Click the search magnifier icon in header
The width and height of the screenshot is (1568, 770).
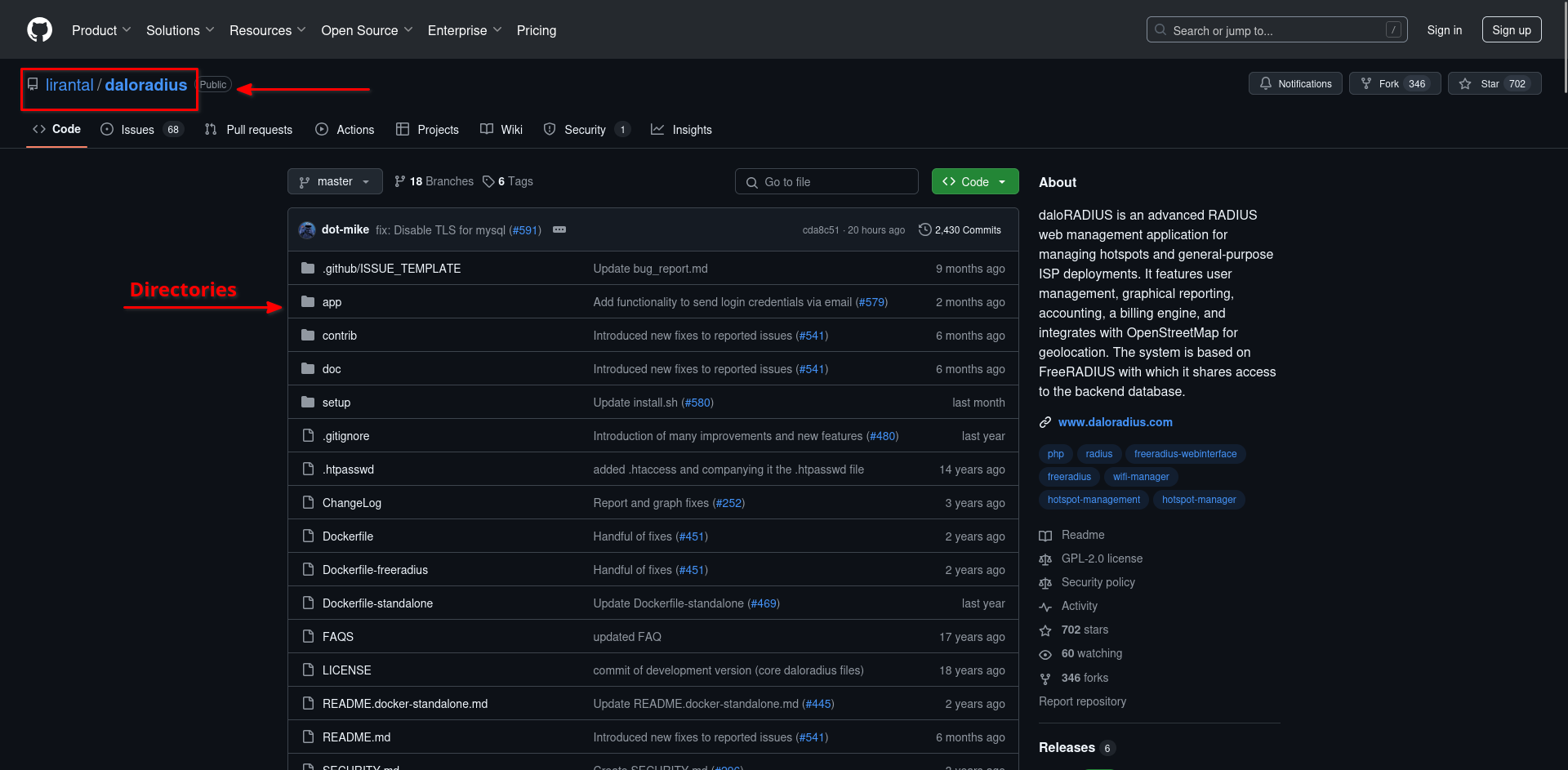point(1160,30)
